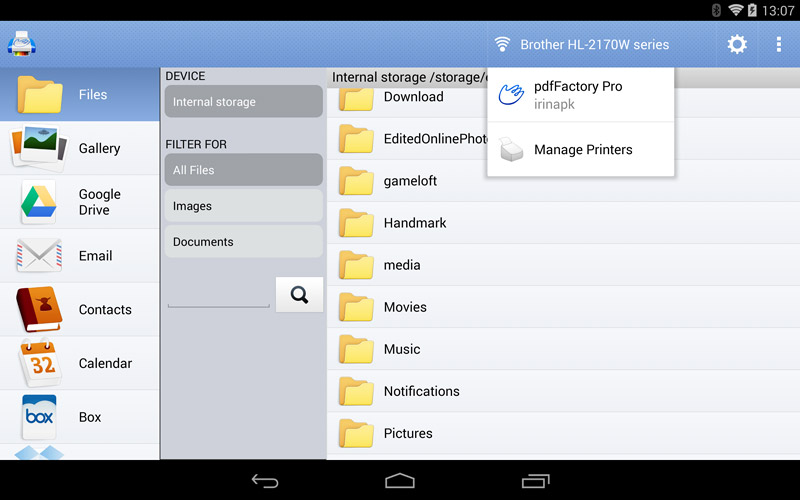Open the Email source tab

point(80,256)
